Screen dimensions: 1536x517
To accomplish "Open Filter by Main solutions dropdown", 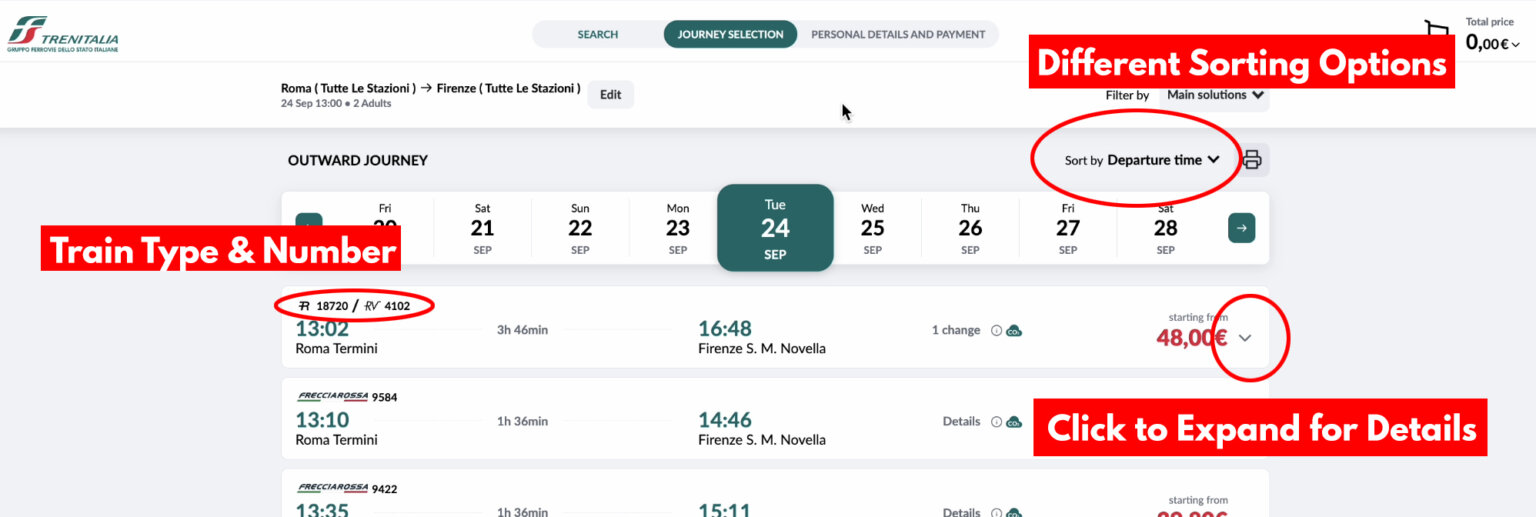I will coord(1214,95).
